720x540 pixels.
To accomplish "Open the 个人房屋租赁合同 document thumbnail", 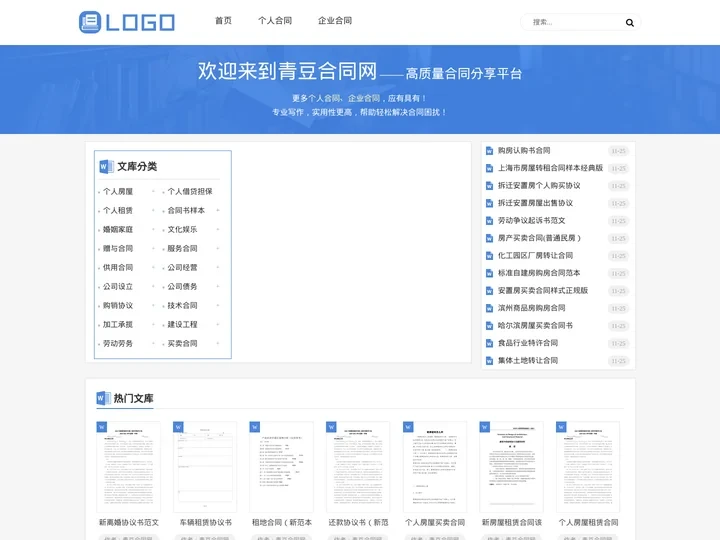I will pyautogui.click(x=588, y=467).
